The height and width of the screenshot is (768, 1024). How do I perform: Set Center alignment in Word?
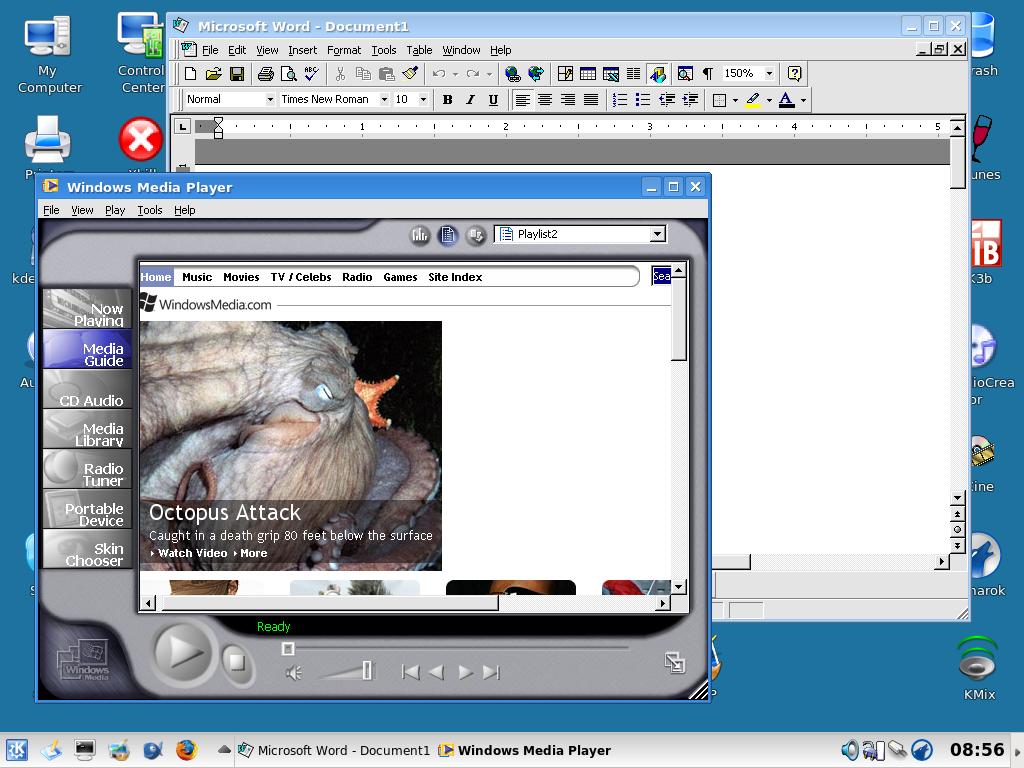545,99
